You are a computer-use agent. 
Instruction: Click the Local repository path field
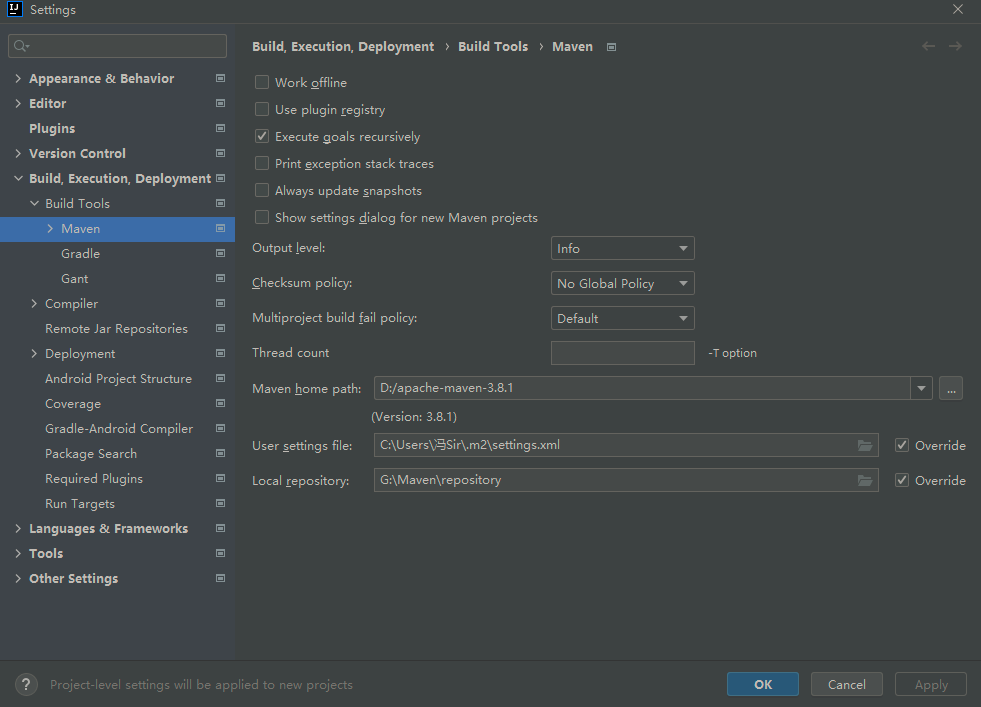(x=626, y=481)
